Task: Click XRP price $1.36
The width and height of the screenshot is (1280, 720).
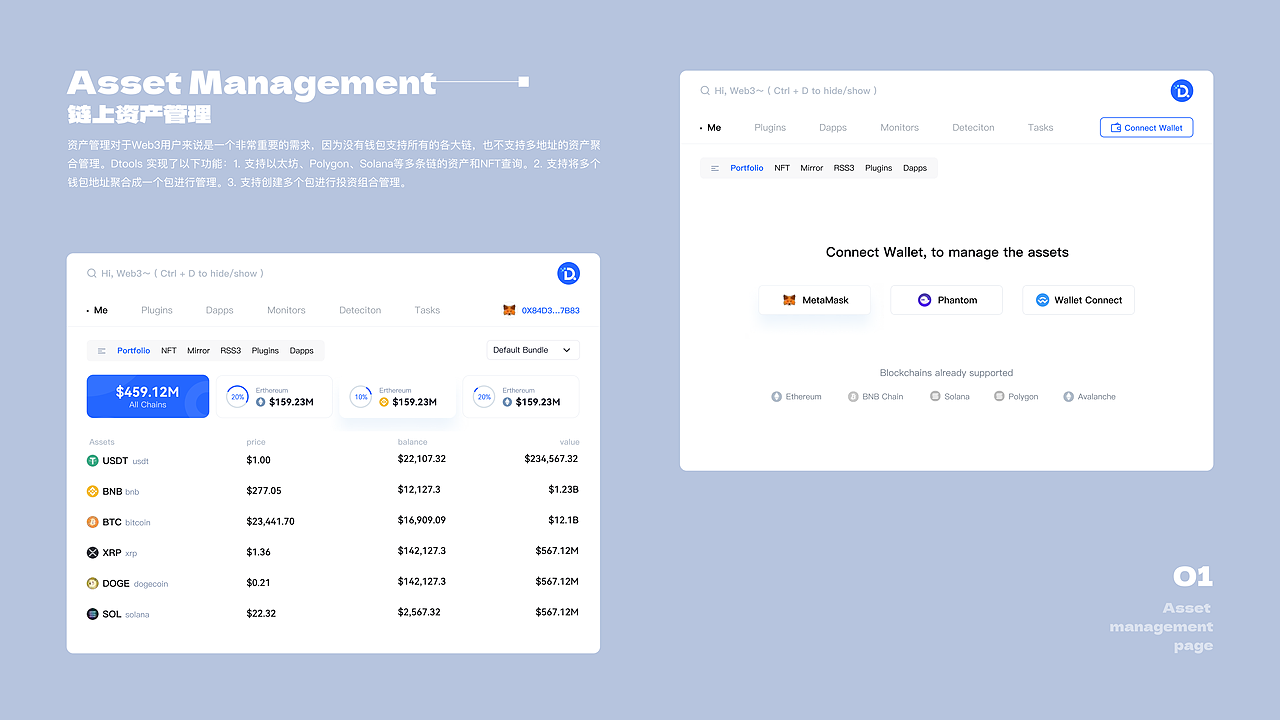Action: coord(258,552)
